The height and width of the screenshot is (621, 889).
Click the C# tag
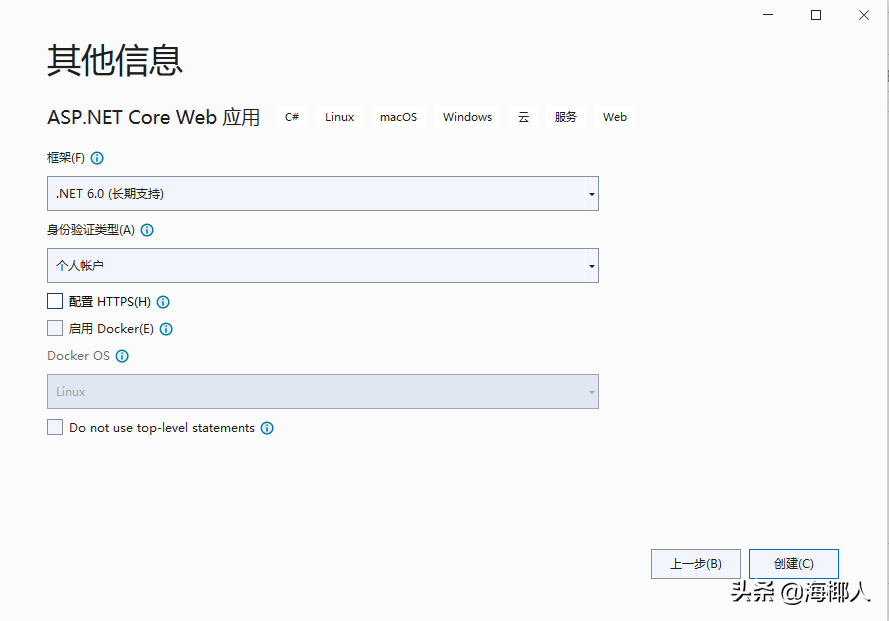292,117
